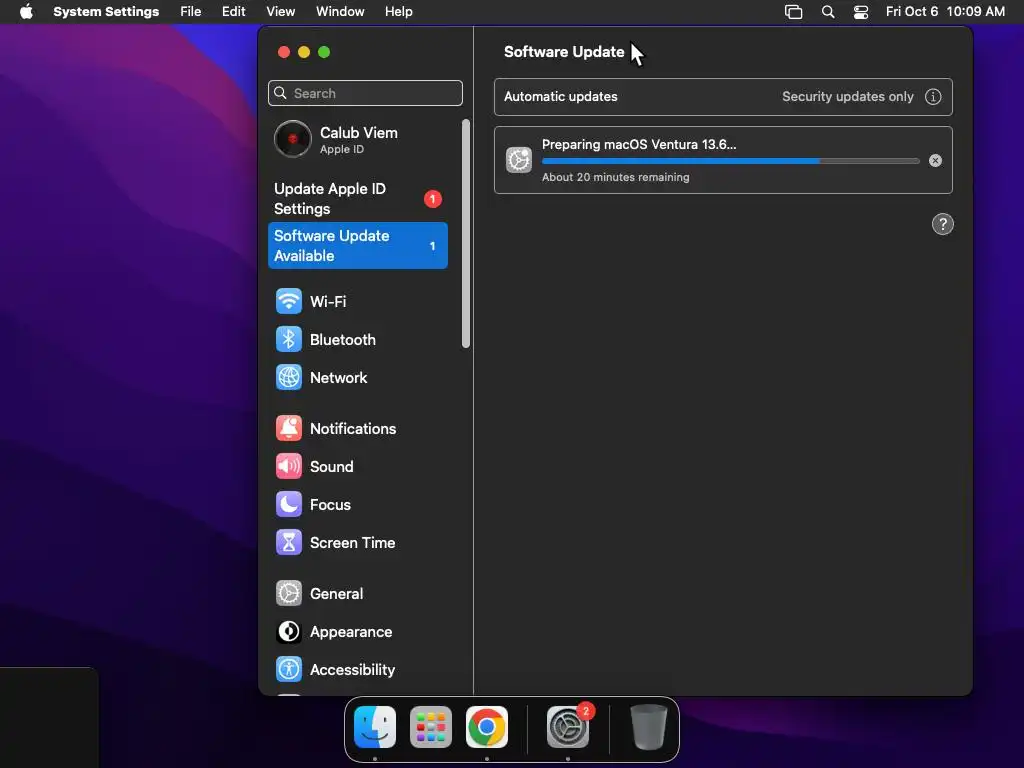Open the Wi-Fi settings icon
This screenshot has width=1024, height=768.
(x=289, y=301)
